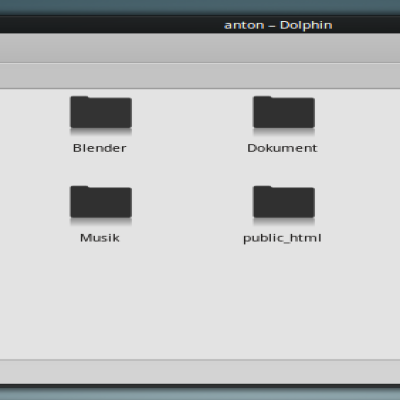The image size is (400, 400).
Task: Open the Blender folder icon
Action: 101,112
